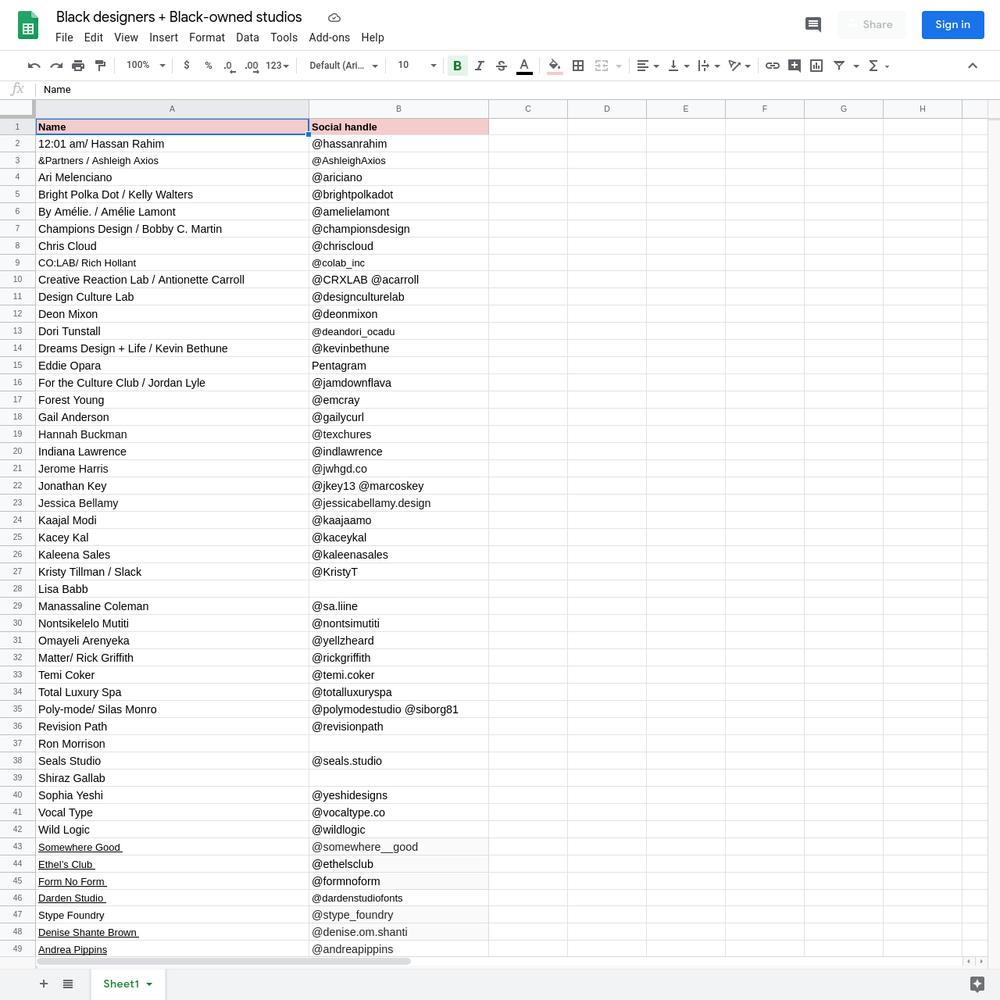Open the Darden Studio link
1000x1000 pixels.
[x=71, y=898]
